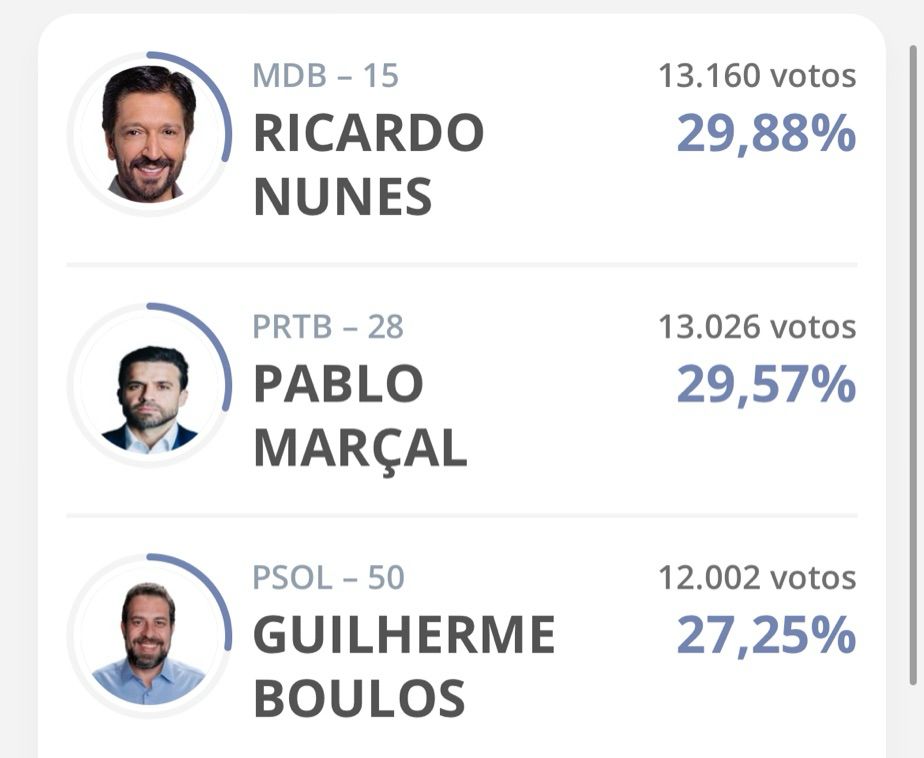Select the RICARDO NUNES candidate name
This screenshot has height=758, width=924.
click(368, 164)
